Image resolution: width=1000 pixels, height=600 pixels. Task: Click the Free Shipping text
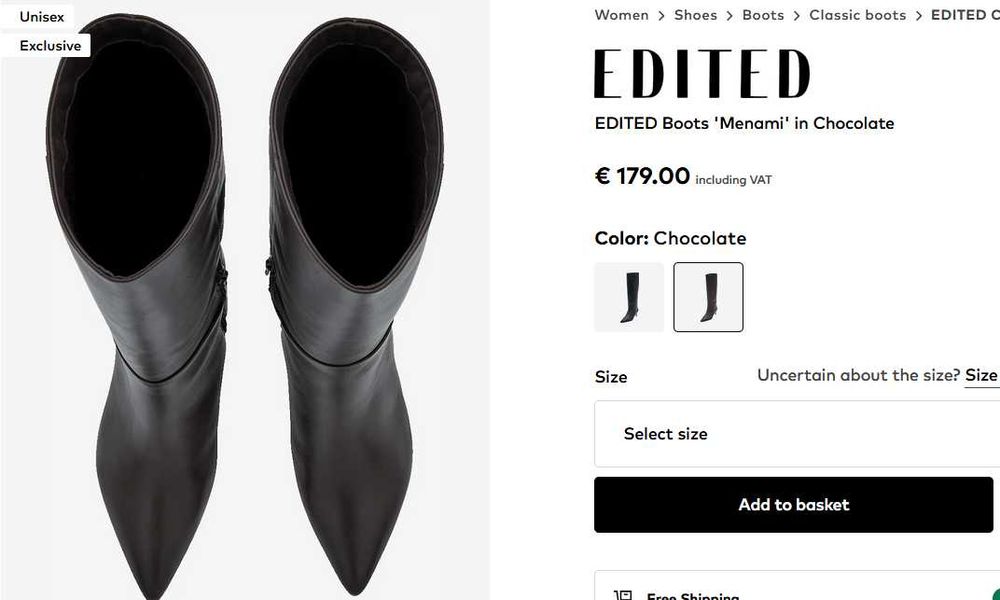(692, 596)
